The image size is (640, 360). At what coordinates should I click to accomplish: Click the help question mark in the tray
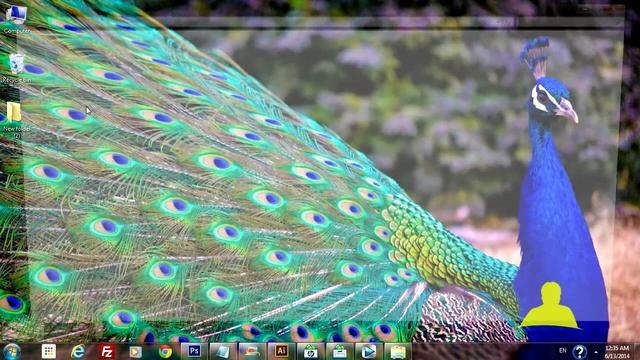579,351
